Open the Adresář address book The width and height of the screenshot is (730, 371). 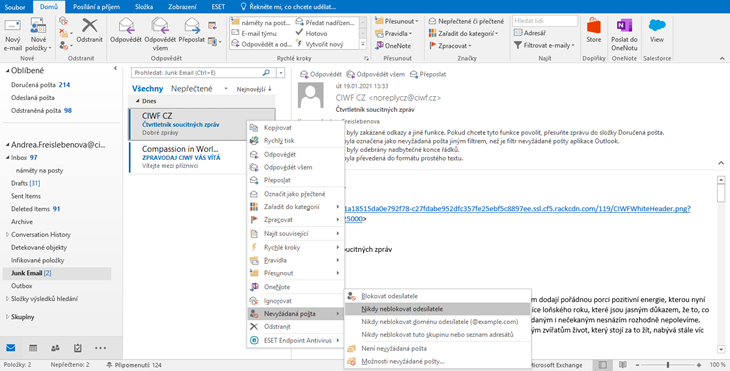tap(530, 33)
